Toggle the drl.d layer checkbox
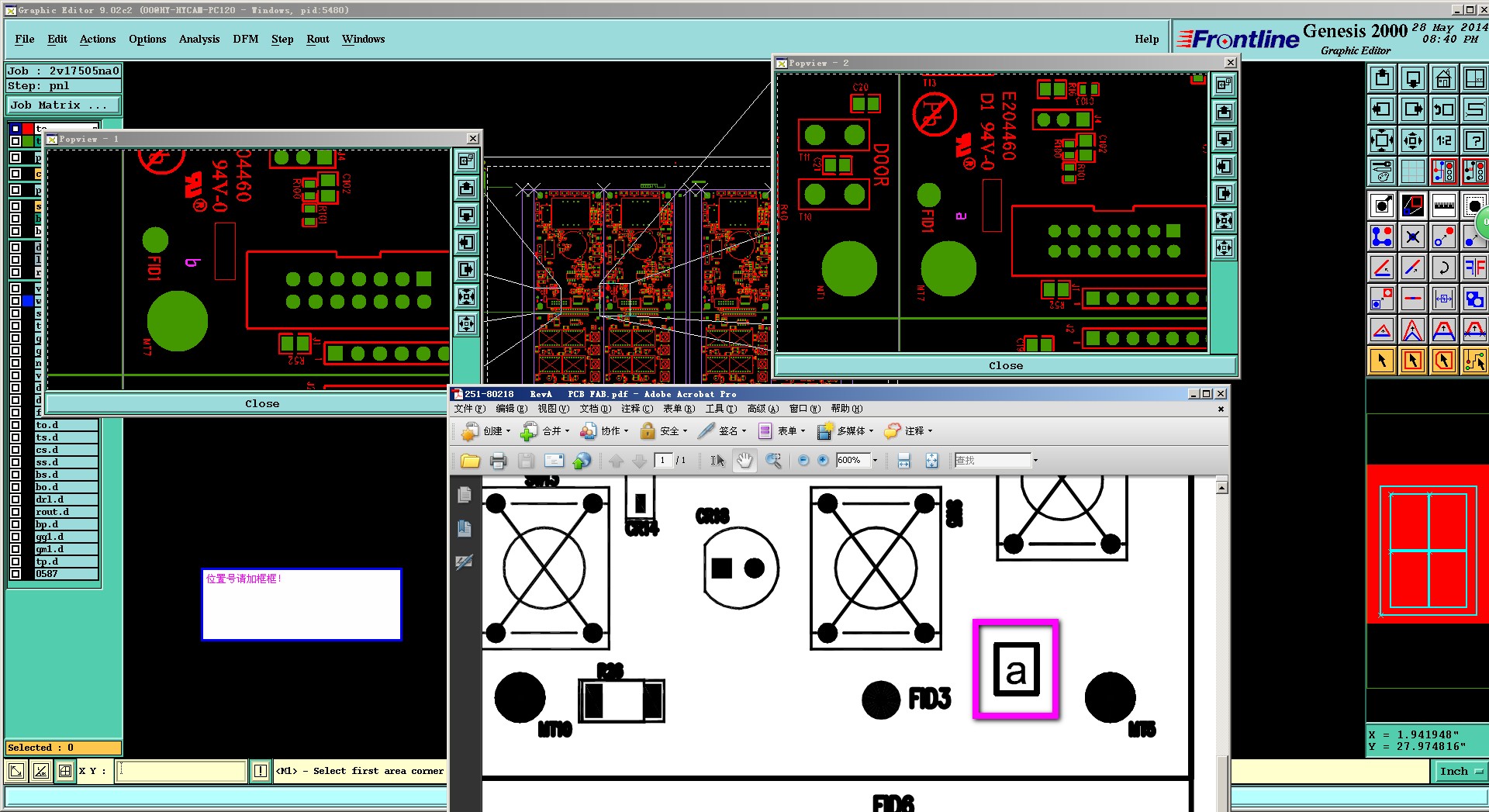Image resolution: width=1489 pixels, height=812 pixels. pos(16,499)
